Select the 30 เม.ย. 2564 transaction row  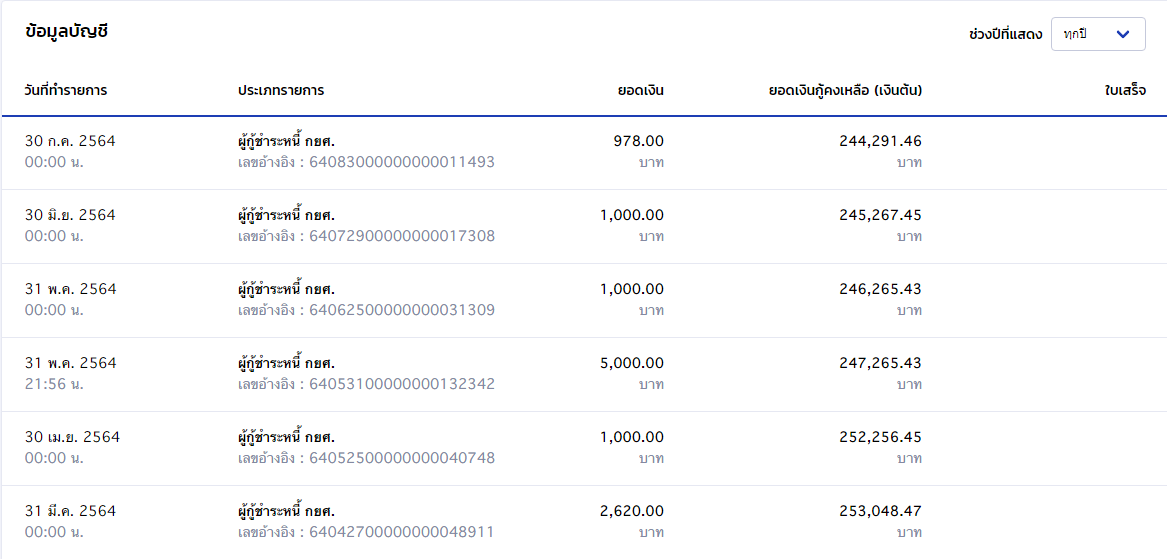pos(584,448)
